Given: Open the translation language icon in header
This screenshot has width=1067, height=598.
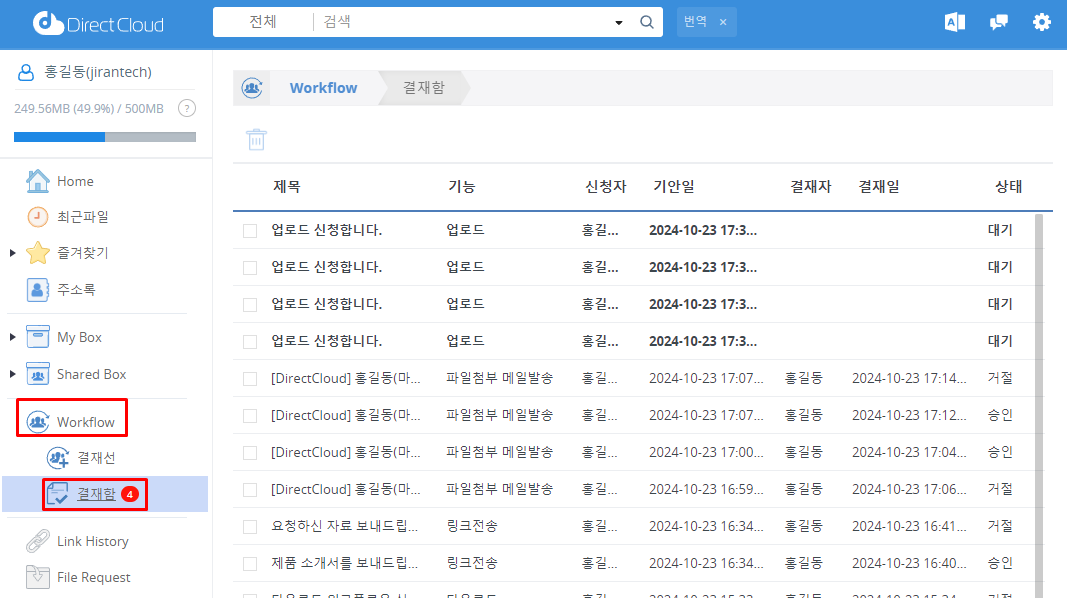Looking at the screenshot, I should (955, 22).
